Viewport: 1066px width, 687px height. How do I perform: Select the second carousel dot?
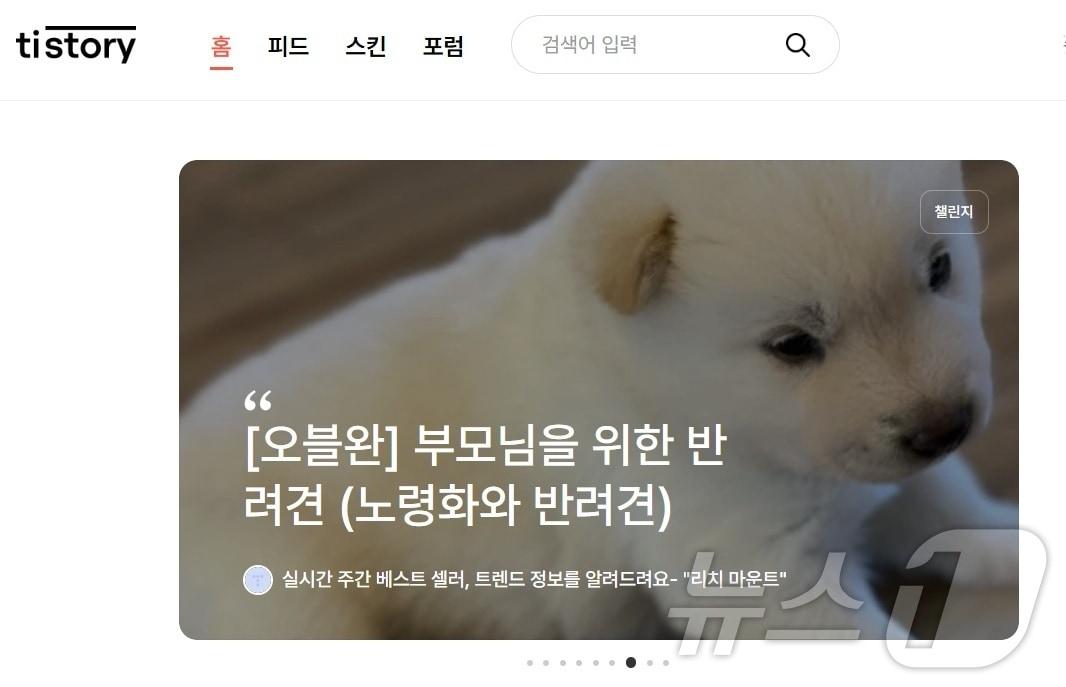pos(547,663)
